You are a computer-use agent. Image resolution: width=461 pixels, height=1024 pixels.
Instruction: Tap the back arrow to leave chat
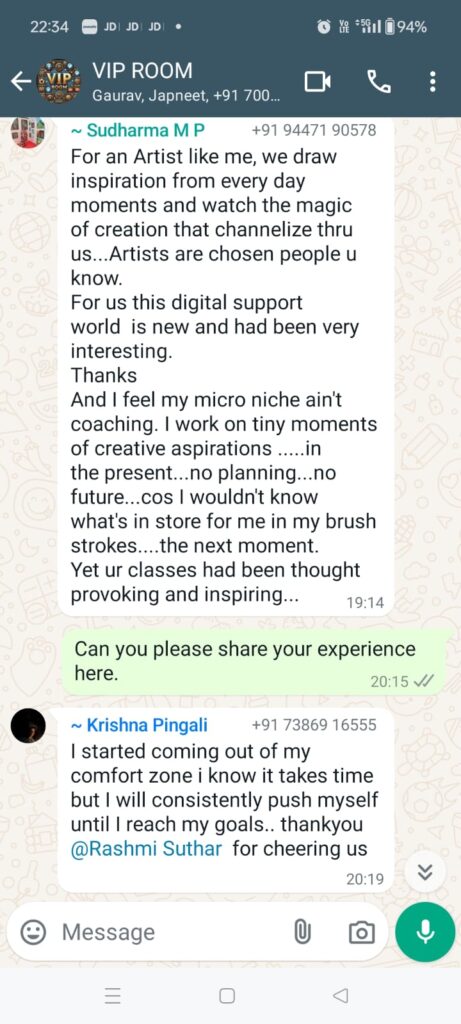[20, 81]
